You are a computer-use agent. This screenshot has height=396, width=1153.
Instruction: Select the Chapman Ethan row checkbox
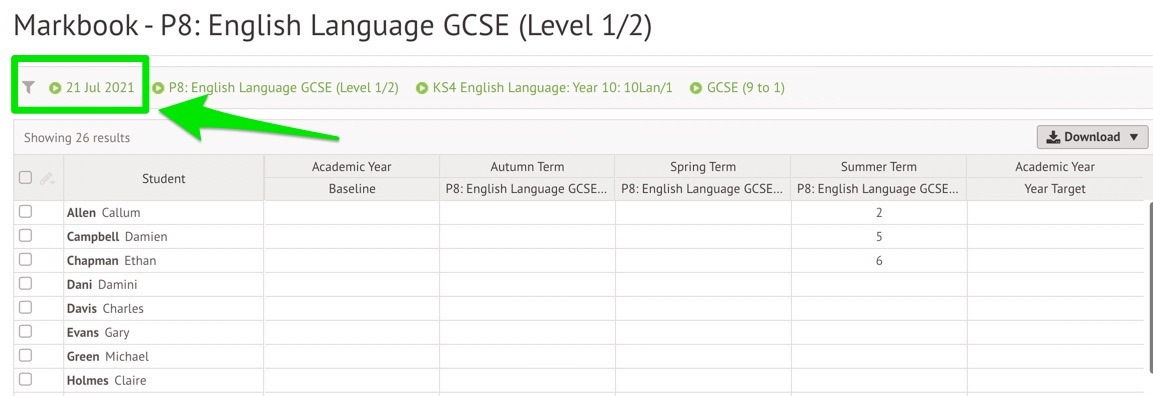coord(26,259)
